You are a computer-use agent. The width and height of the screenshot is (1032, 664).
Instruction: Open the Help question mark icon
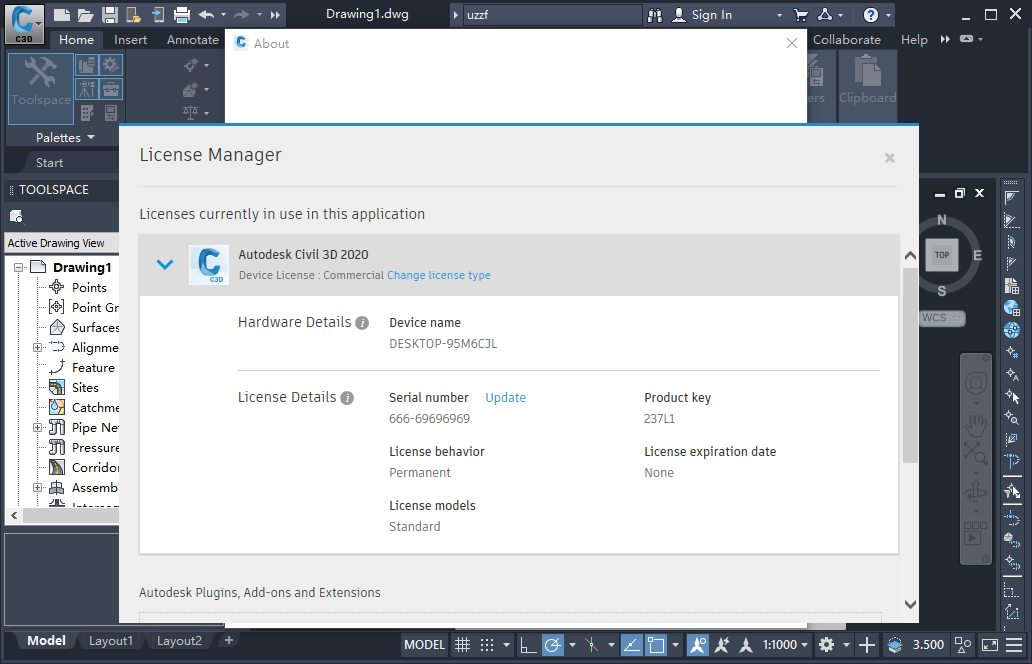(871, 14)
